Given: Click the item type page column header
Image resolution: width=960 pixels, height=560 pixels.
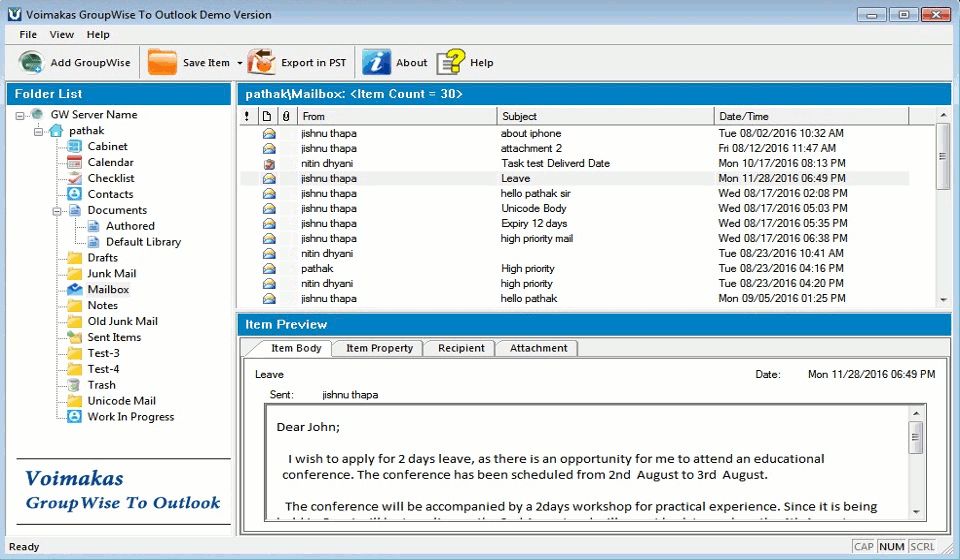Looking at the screenshot, I should click(x=267, y=116).
